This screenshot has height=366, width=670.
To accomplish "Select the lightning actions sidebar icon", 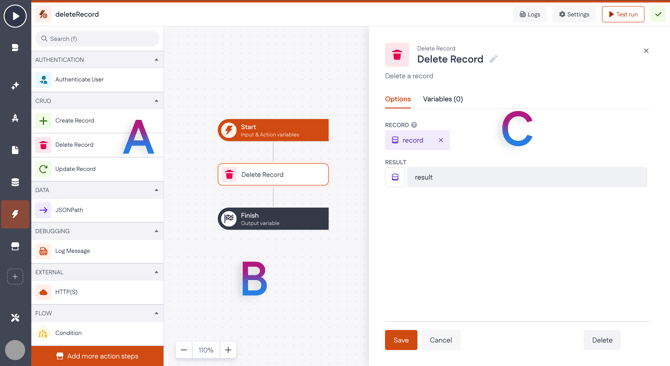I will 15,214.
